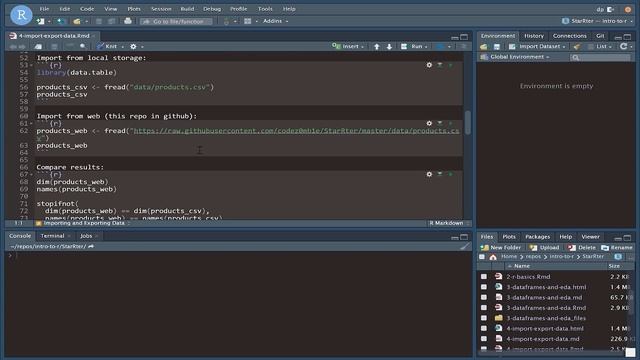This screenshot has width=640, height=360.
Task: Check the box for 3-dataframes-and-eda.html
Action: coord(484,287)
